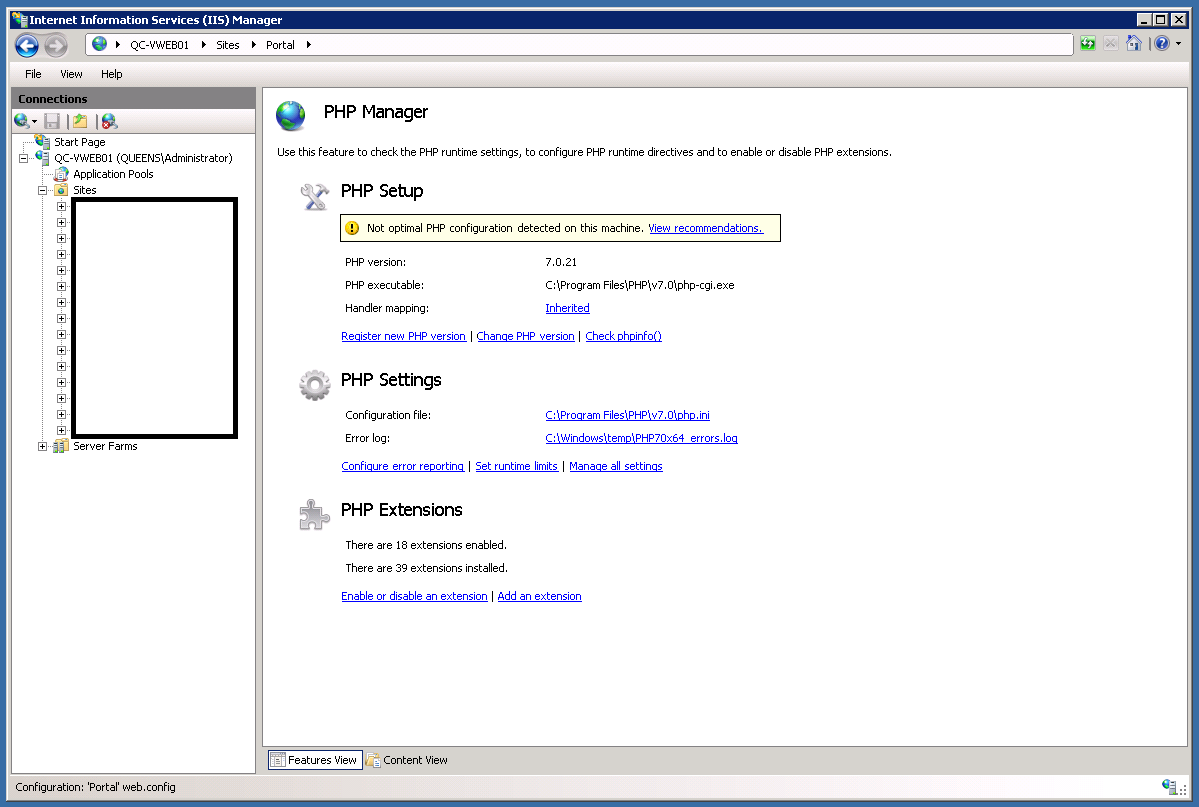The width and height of the screenshot is (1199, 807).
Task: Click the View recommendations link
Action: (706, 228)
